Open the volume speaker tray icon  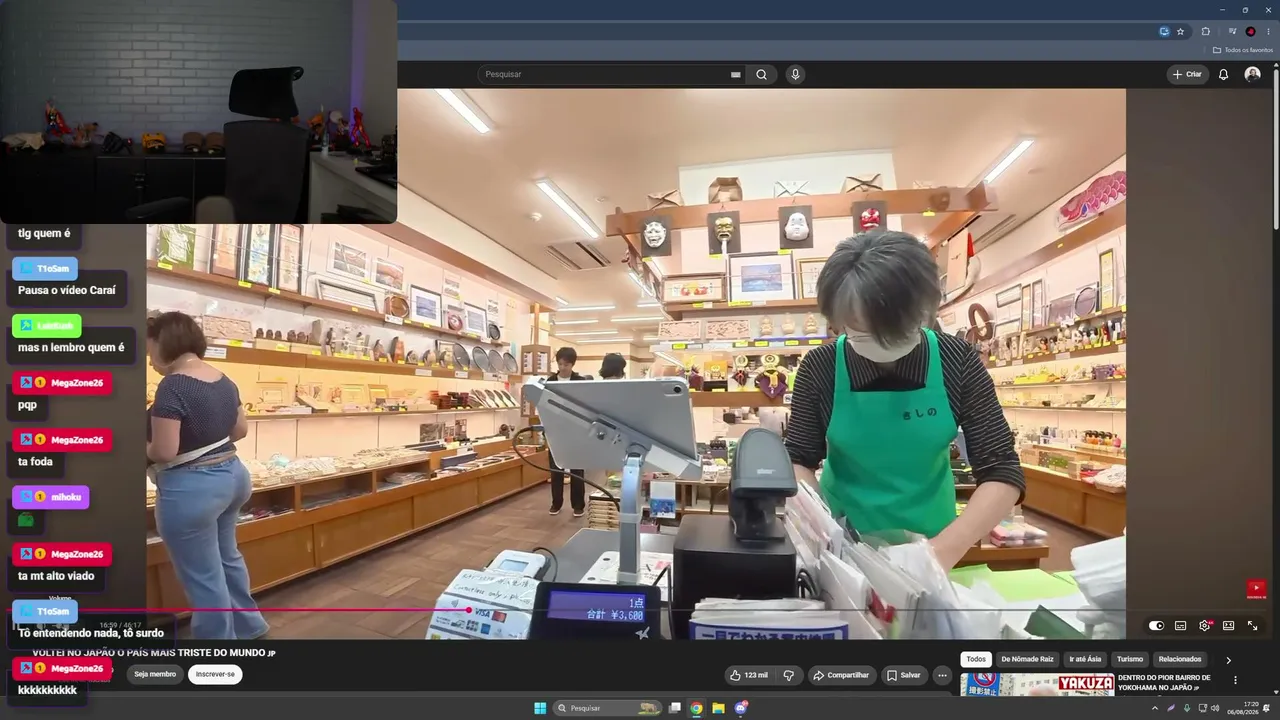coord(1215,708)
